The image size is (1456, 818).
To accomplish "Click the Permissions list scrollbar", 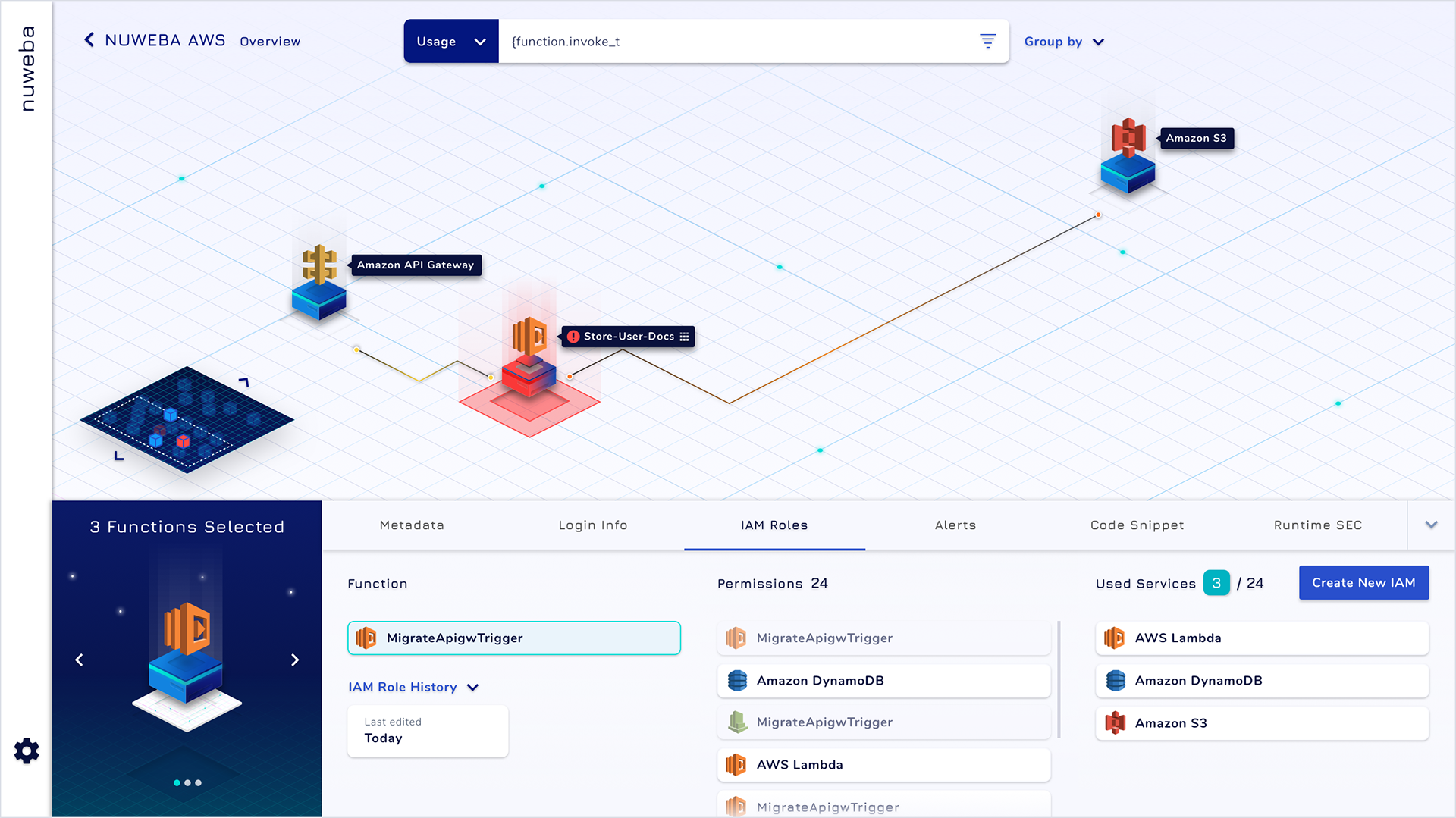I will coord(1059,679).
